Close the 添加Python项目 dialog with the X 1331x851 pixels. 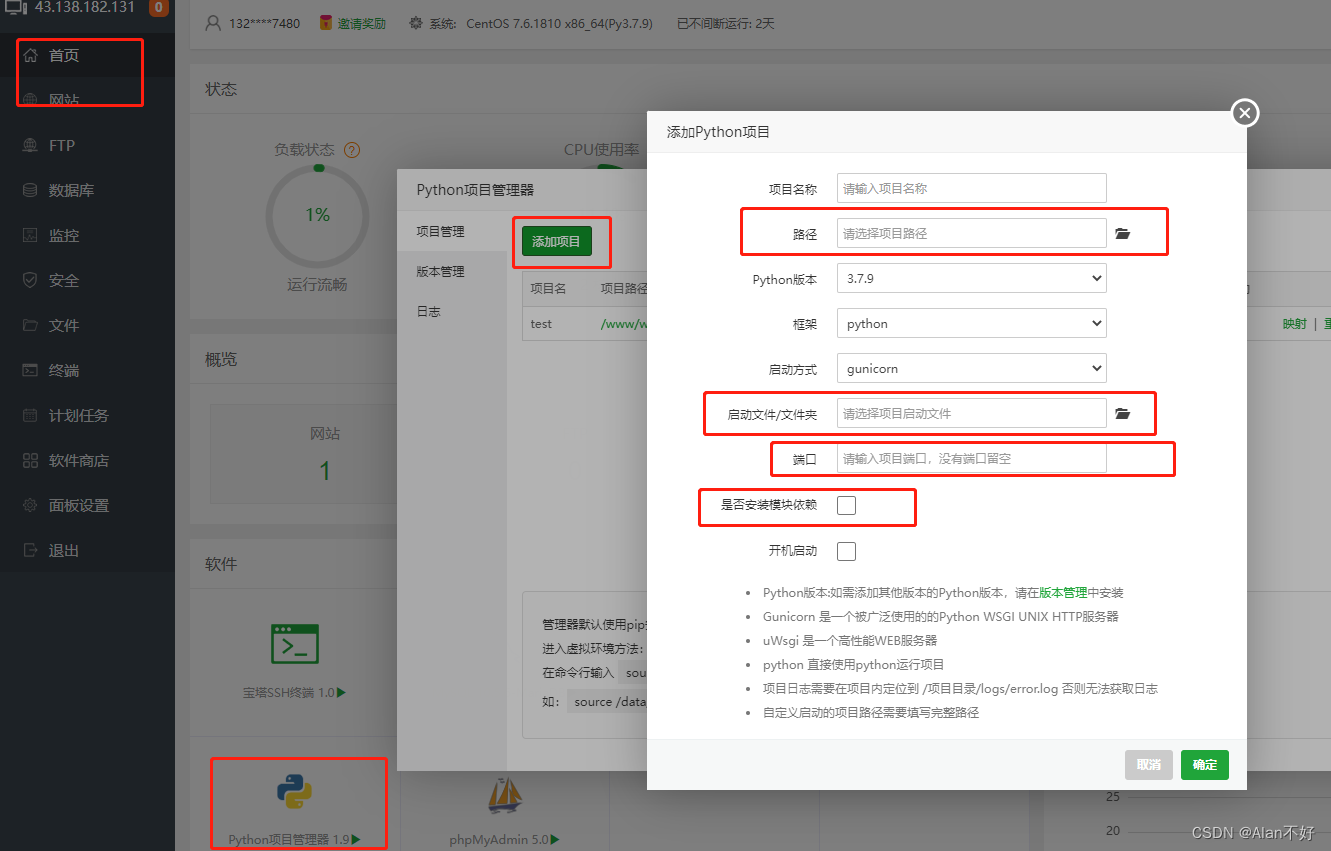point(1244,113)
